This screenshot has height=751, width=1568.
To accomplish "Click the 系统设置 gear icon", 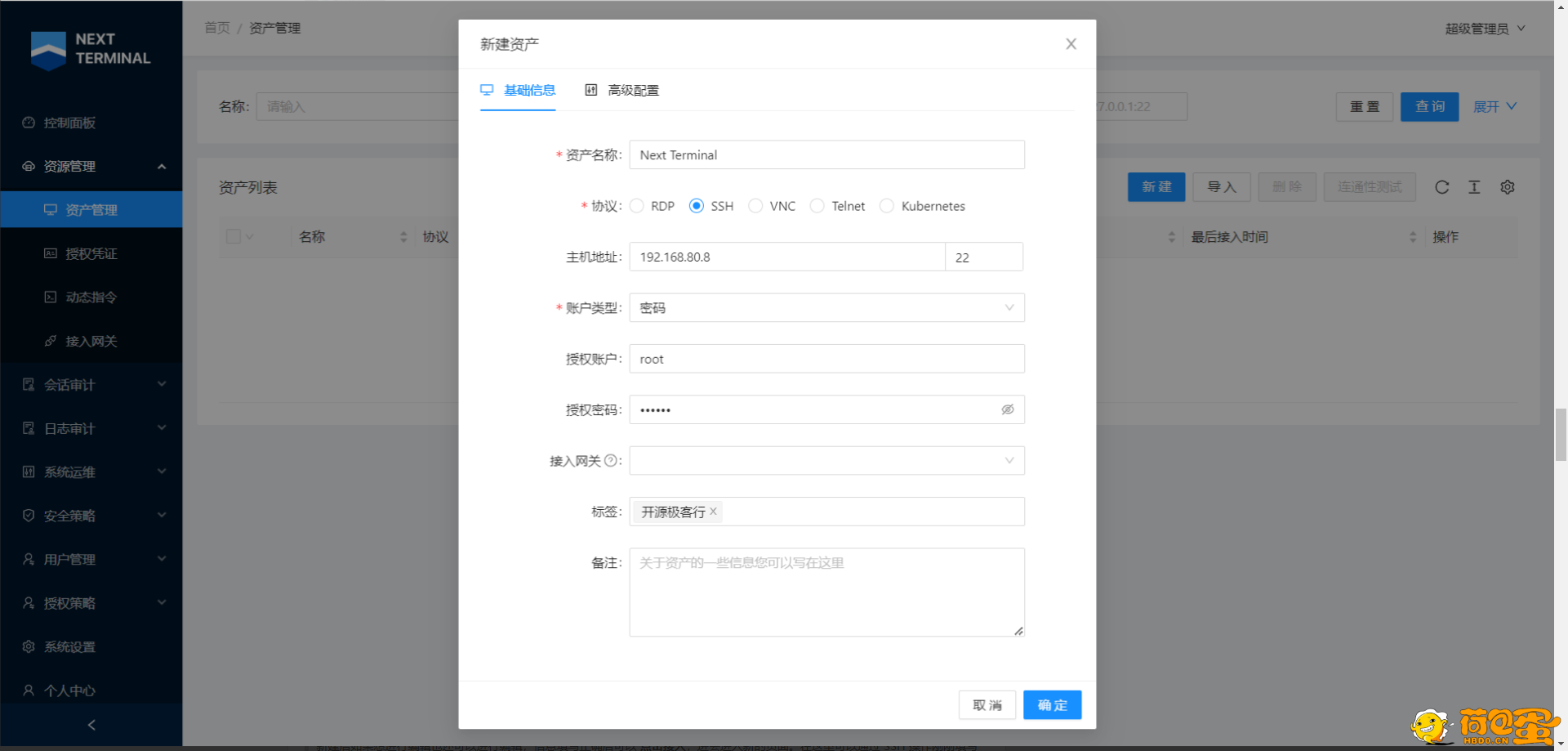I will pyautogui.click(x=29, y=646).
